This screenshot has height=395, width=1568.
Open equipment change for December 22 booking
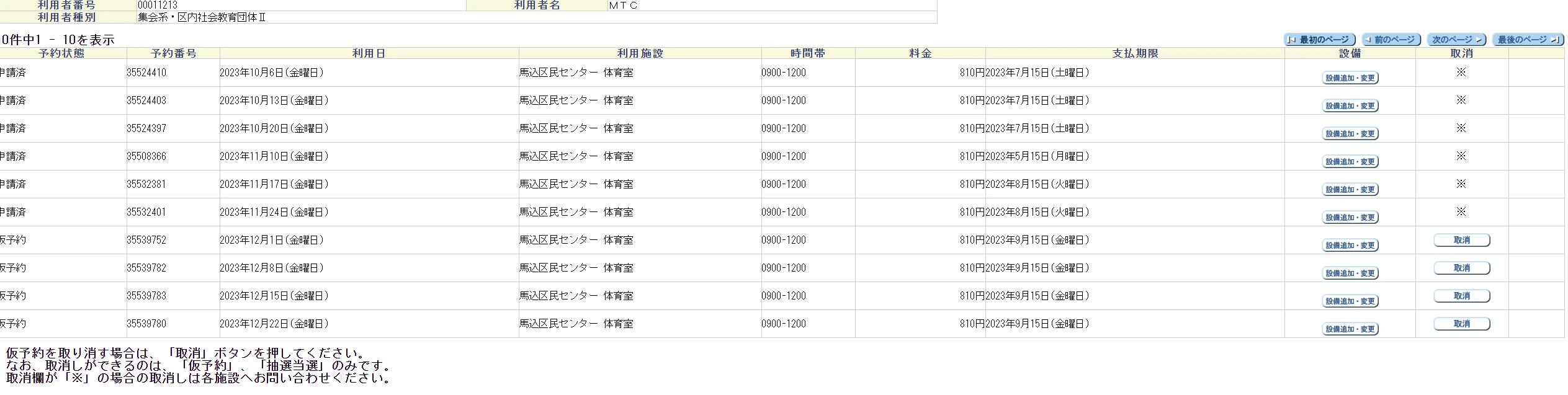[1350, 329]
